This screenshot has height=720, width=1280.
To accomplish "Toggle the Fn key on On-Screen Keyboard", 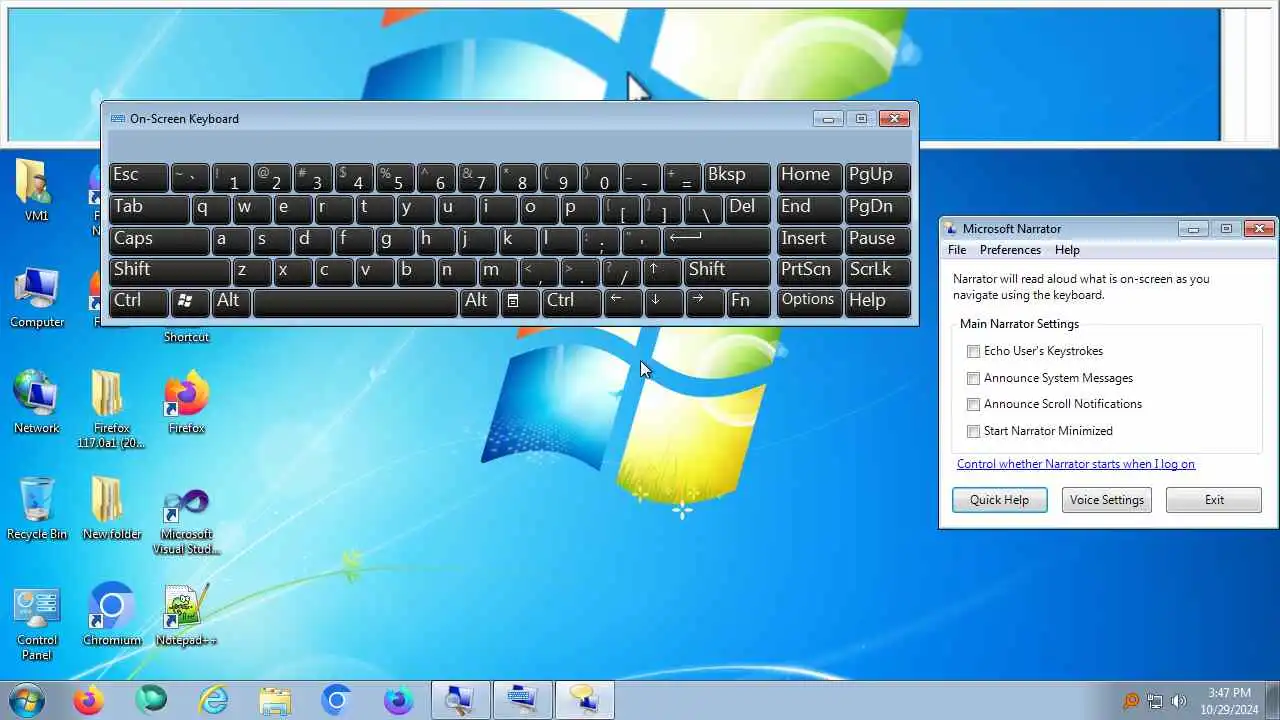I will tap(749, 302).
